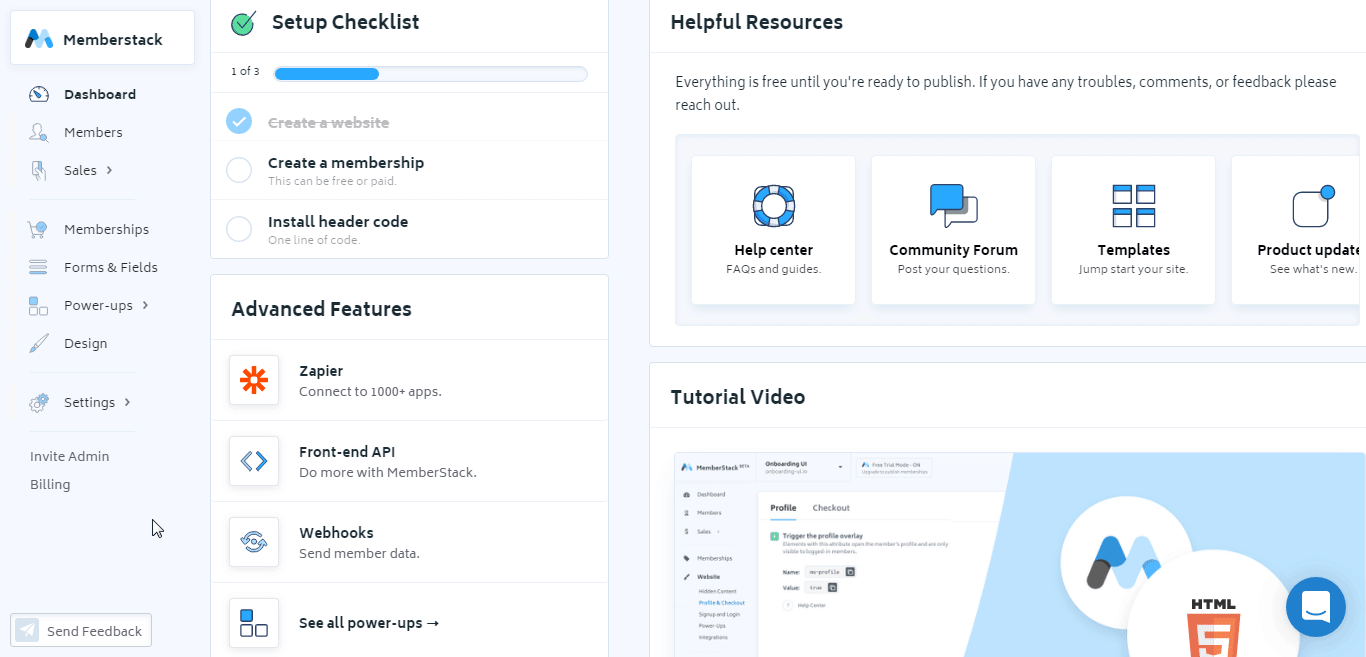1366x657 pixels.
Task: Click the Webhooks sync icon
Action: (x=254, y=542)
